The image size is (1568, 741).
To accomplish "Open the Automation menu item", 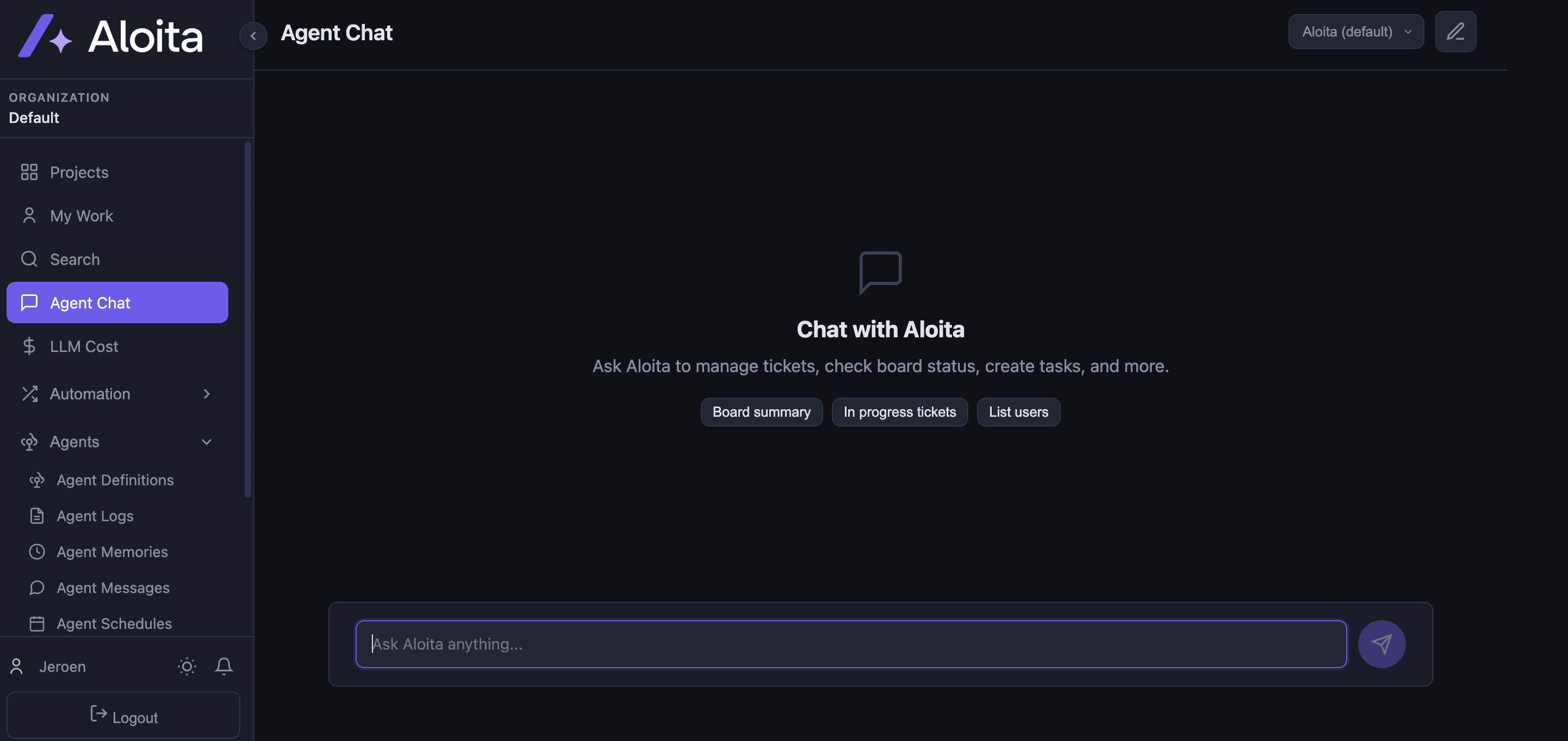I will [x=117, y=394].
